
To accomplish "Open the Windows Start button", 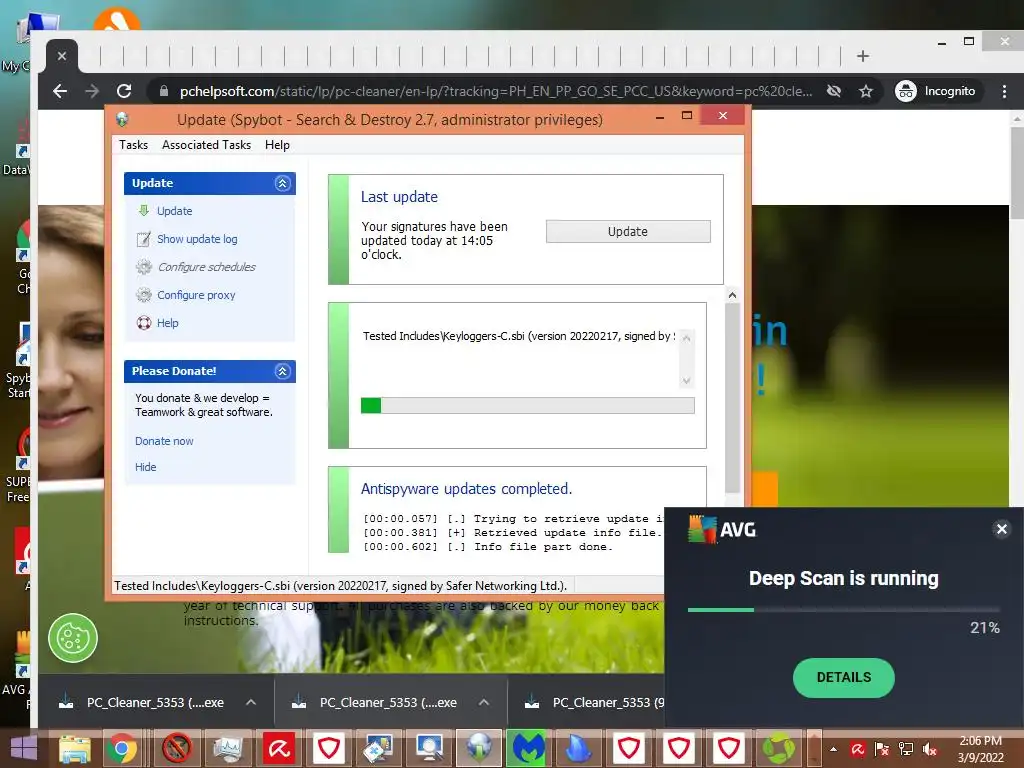I will point(24,748).
